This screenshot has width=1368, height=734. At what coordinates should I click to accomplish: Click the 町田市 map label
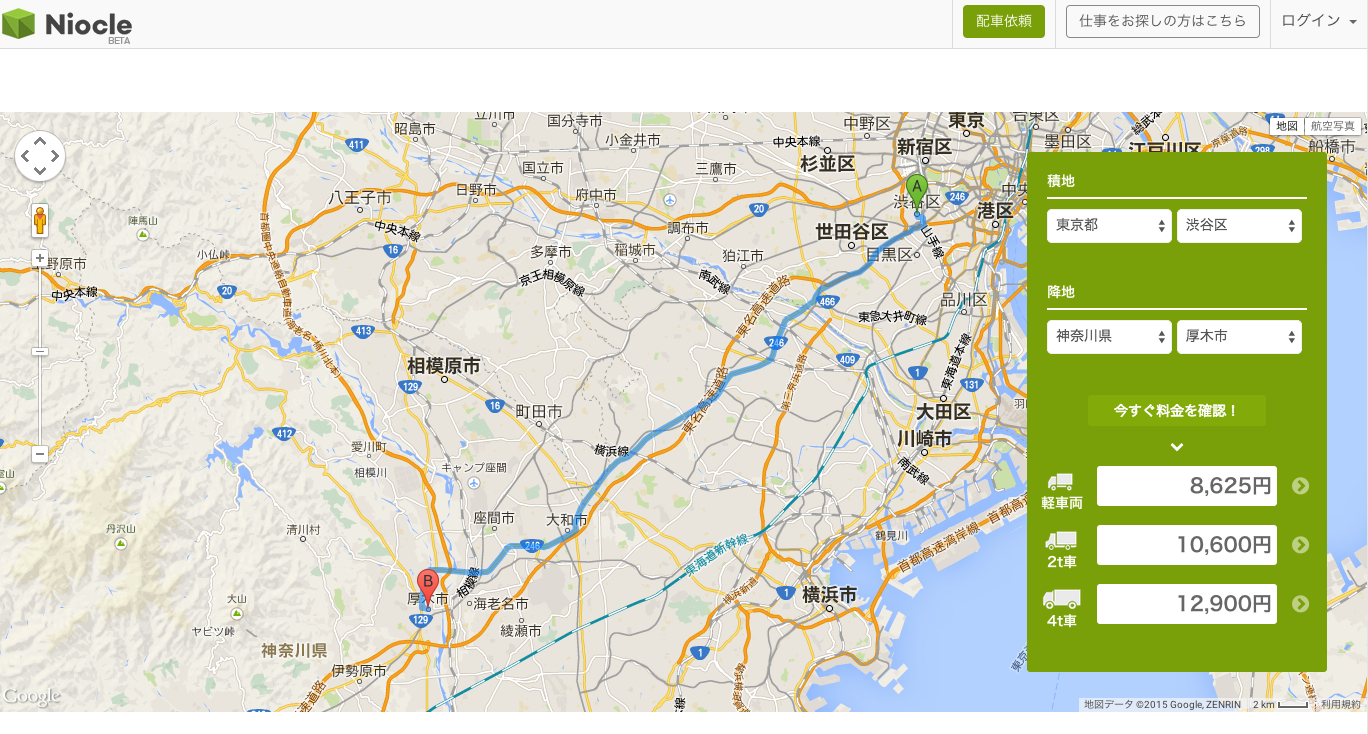click(x=539, y=412)
